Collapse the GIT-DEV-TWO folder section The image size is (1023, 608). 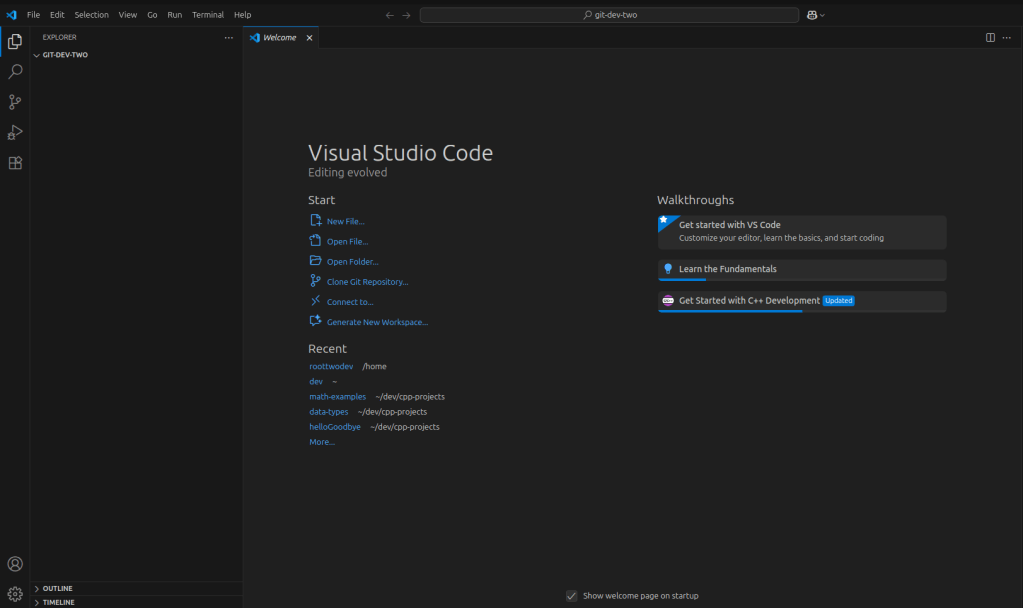tap(64, 55)
